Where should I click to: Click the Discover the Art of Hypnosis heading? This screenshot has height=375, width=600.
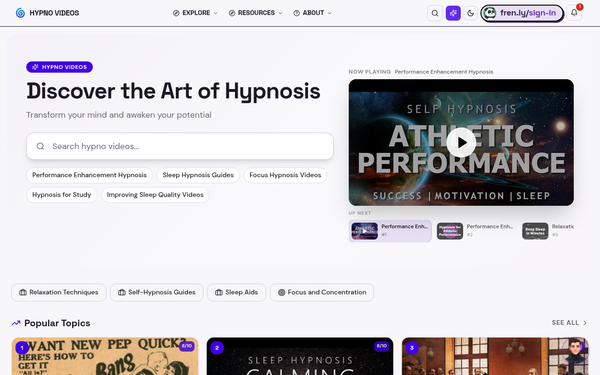coord(173,91)
